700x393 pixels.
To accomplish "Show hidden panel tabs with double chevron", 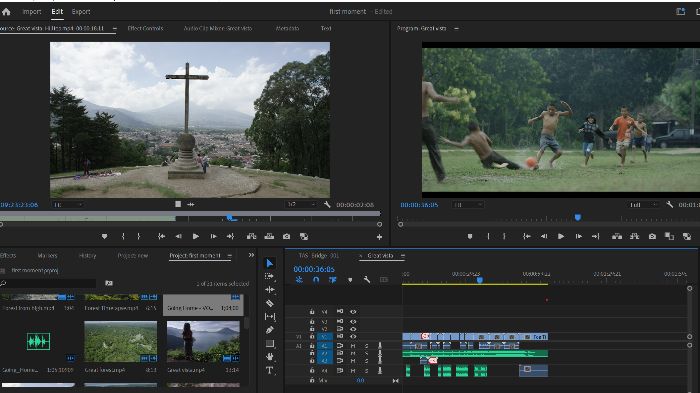I will tap(251, 255).
